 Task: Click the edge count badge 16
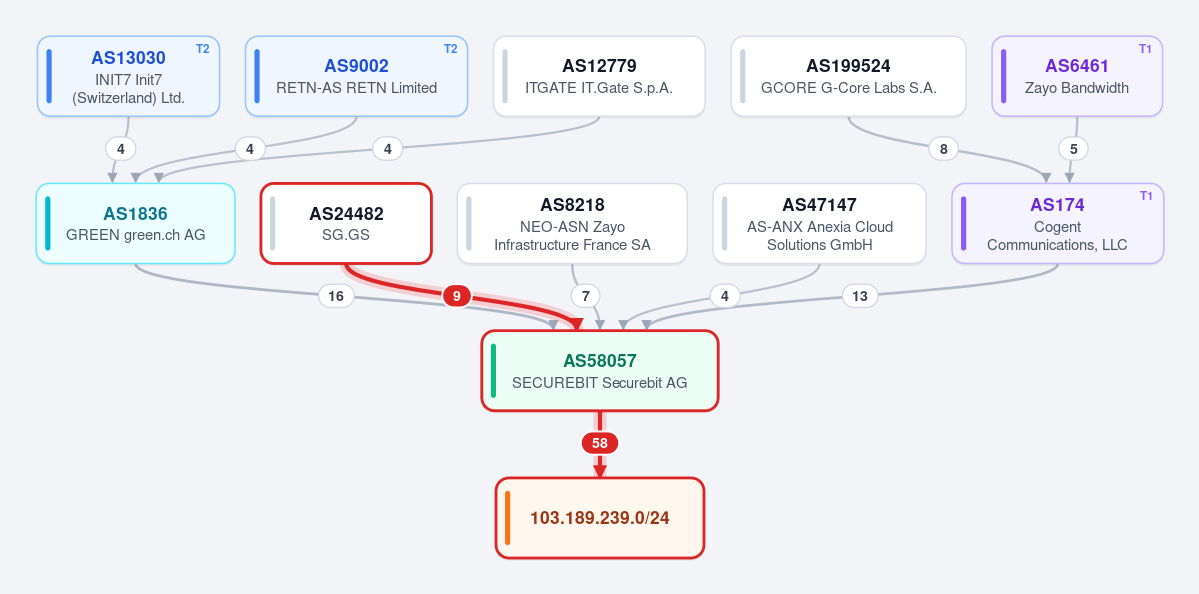click(336, 296)
